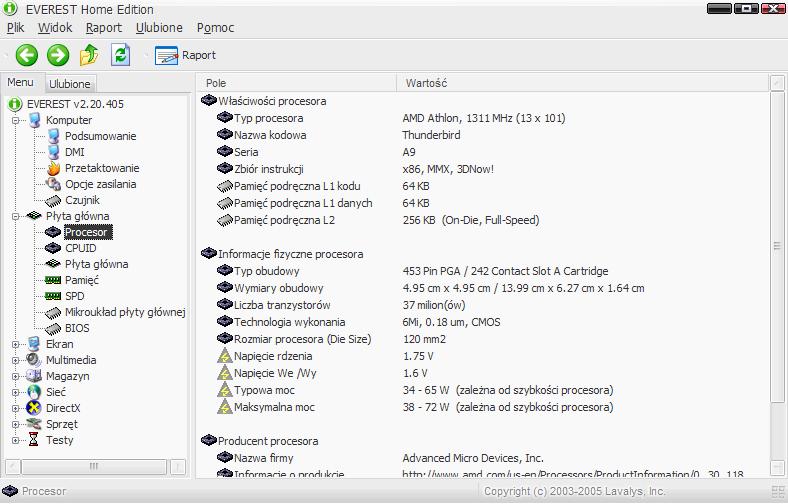Open the Pomoc menu
Image resolution: width=788 pixels, height=504 pixels.
[x=215, y=28]
